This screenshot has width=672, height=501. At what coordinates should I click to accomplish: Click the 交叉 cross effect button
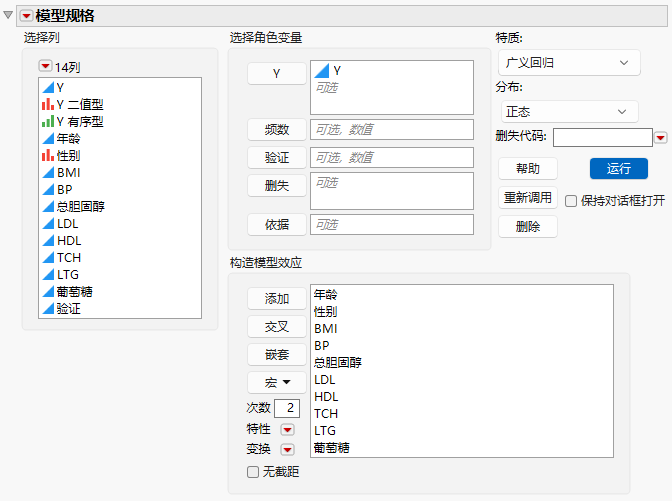pyautogui.click(x=277, y=327)
